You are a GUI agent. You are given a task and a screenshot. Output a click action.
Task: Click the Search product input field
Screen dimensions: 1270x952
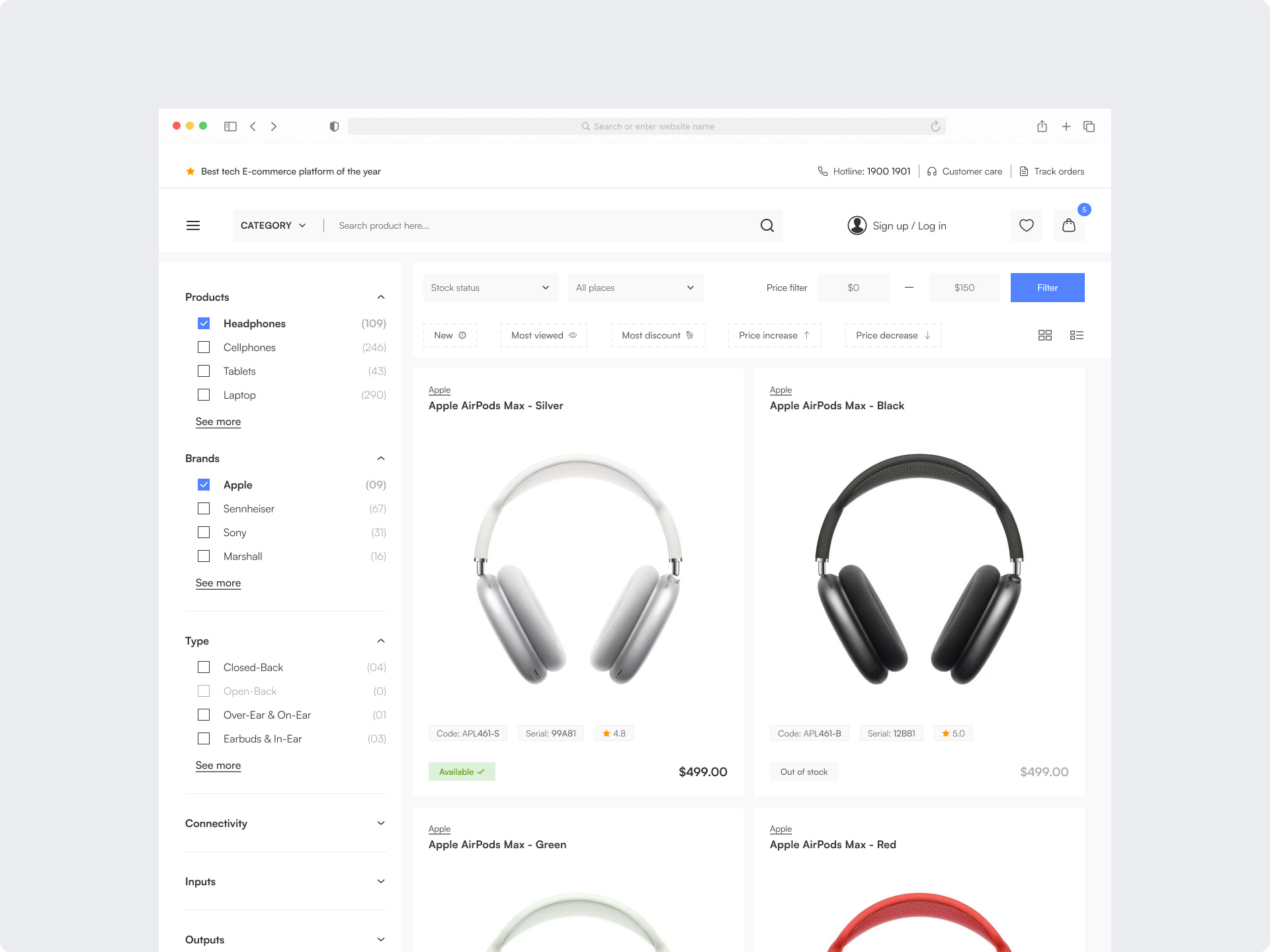542,225
